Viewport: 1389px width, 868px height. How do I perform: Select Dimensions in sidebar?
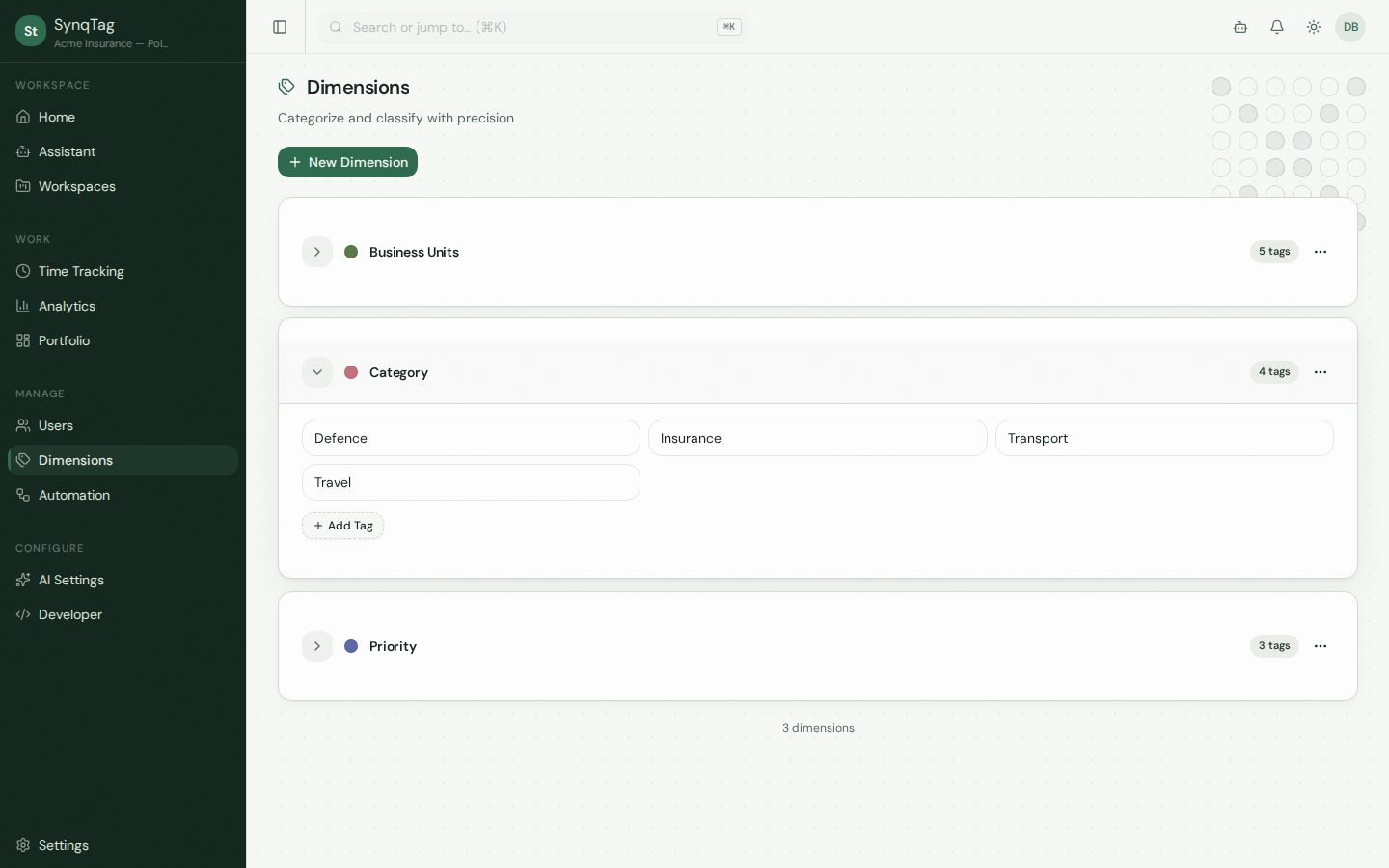pos(123,460)
